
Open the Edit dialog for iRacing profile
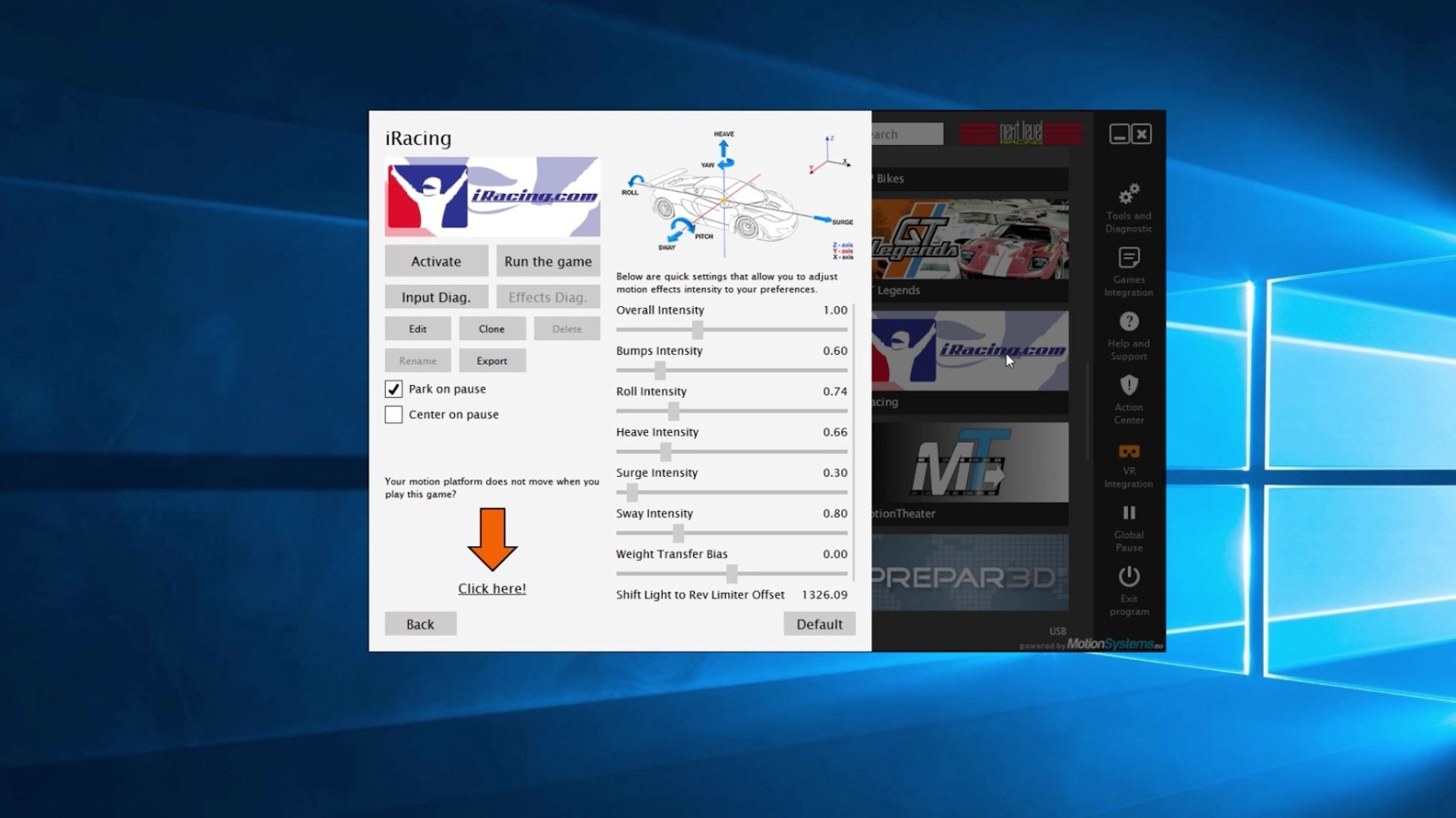pos(418,328)
